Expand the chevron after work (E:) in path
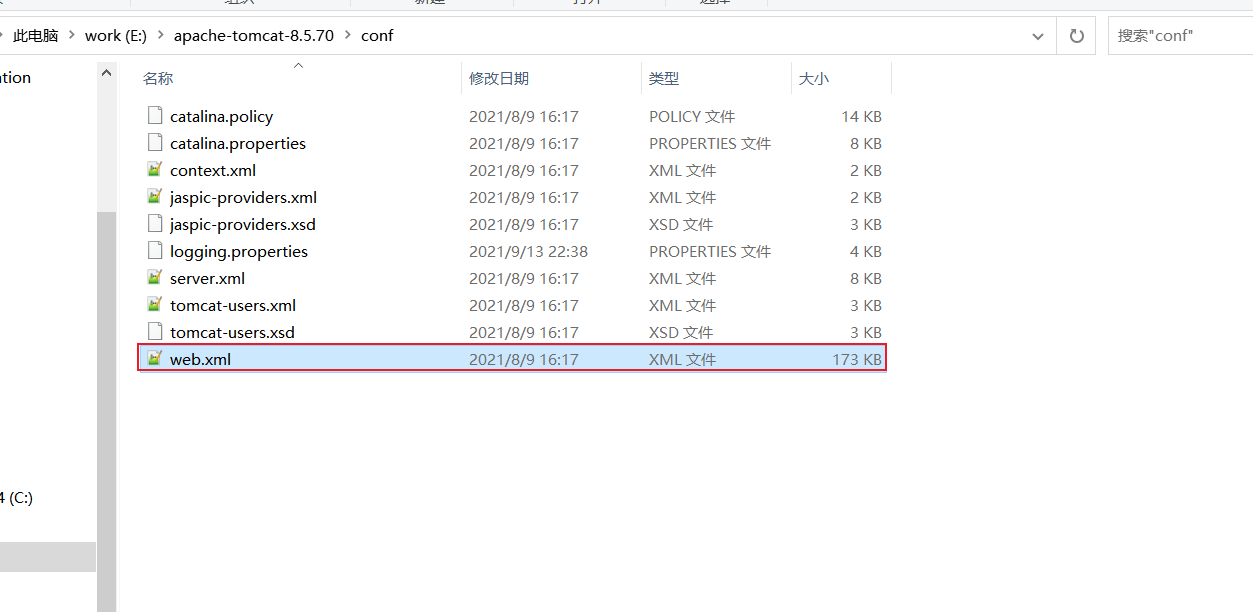This screenshot has width=1253, height=612. click(x=160, y=35)
